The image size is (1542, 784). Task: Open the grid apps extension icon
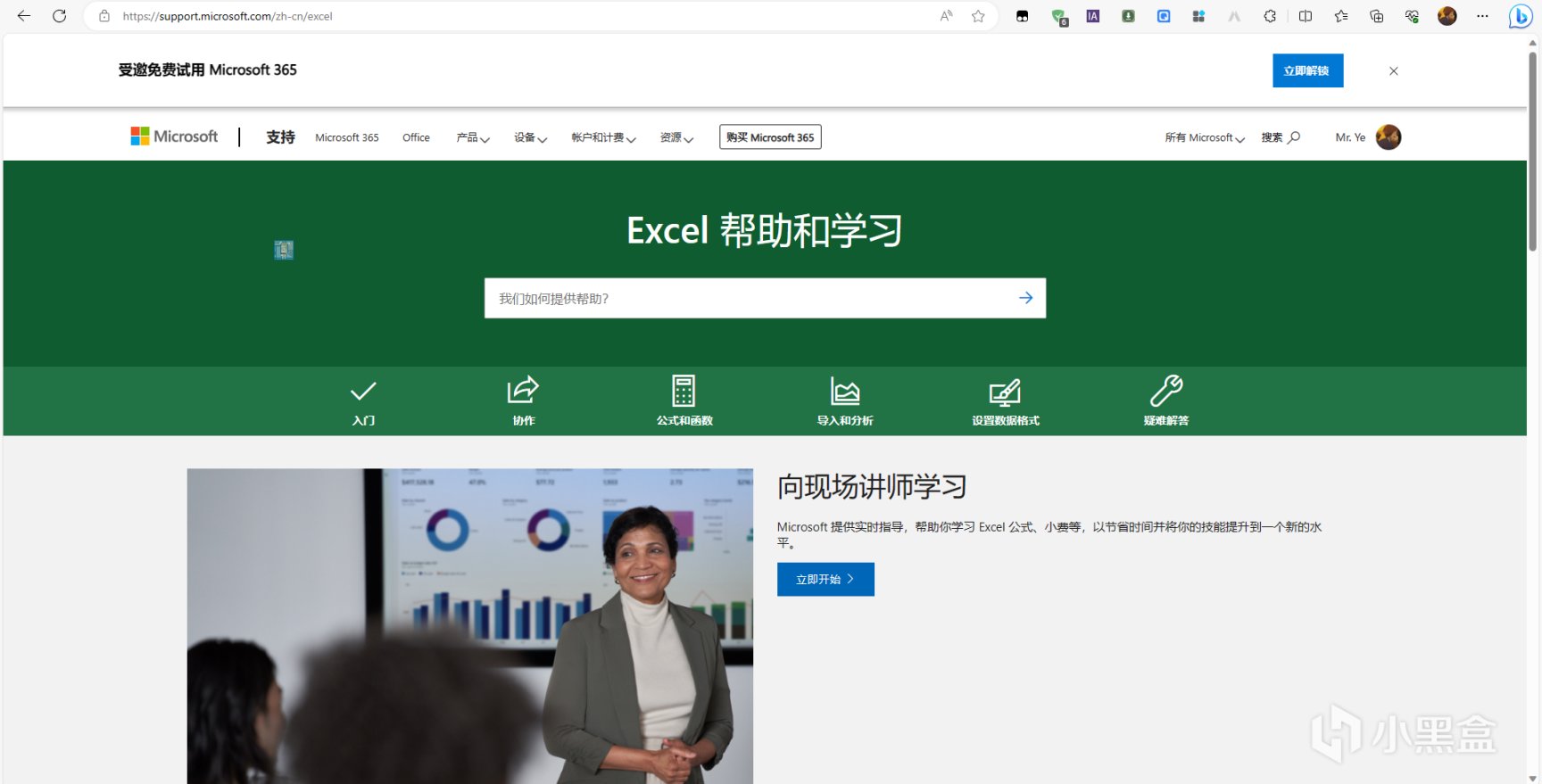tap(1198, 16)
